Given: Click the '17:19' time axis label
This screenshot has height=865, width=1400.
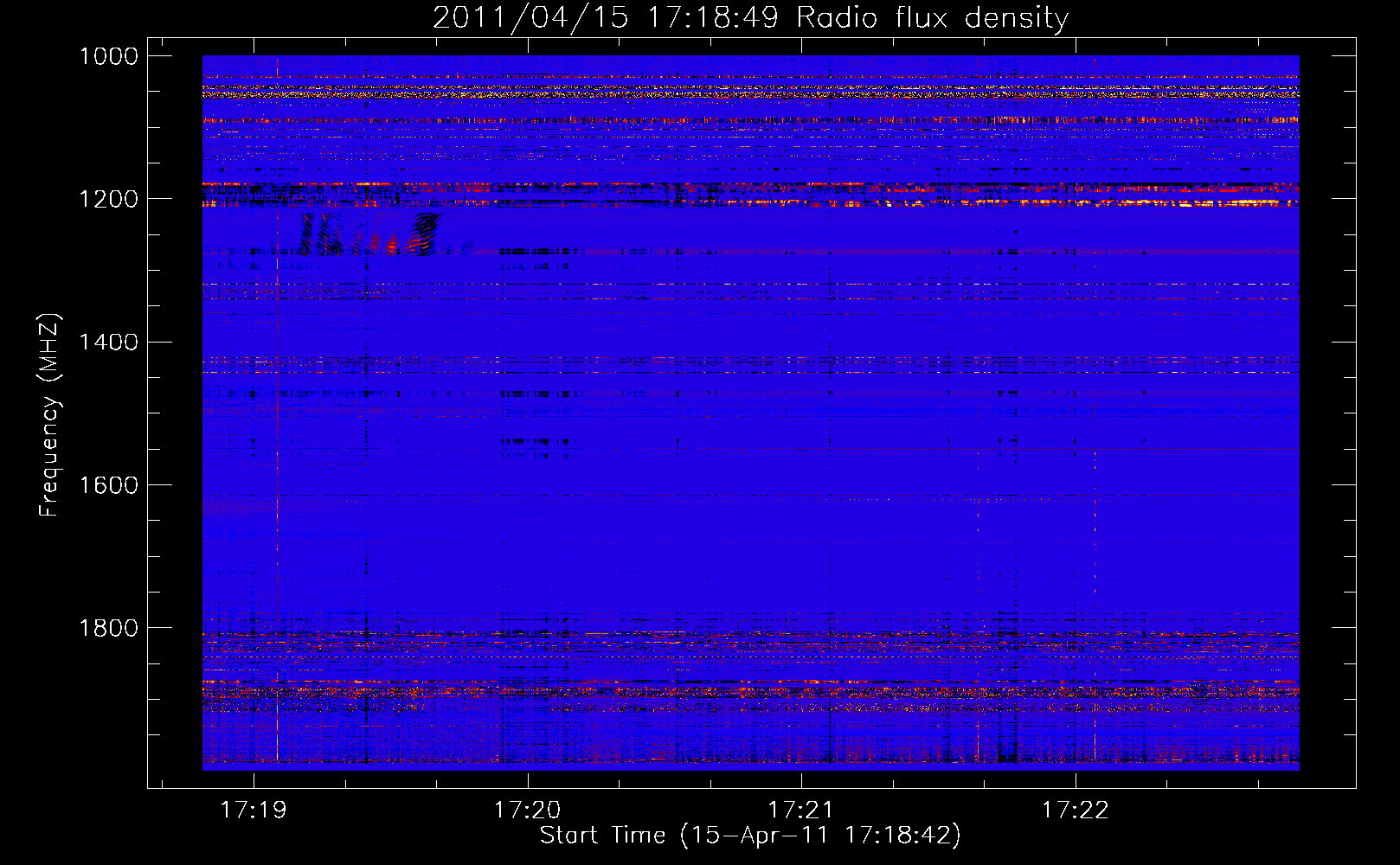Looking at the screenshot, I should 254,811.
